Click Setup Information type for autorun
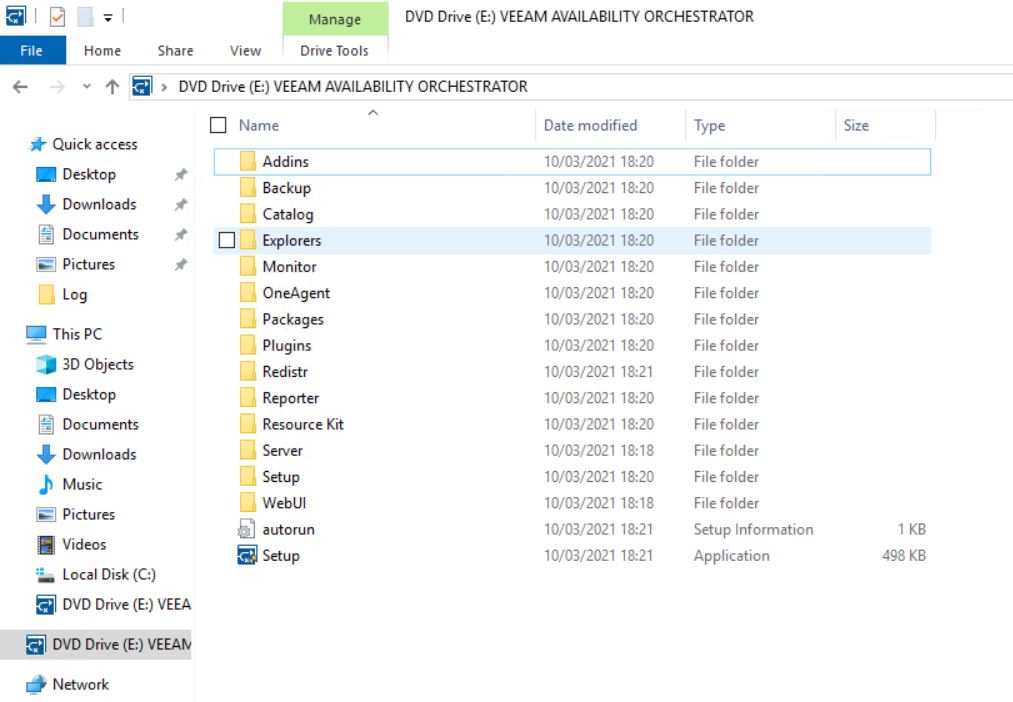This screenshot has width=1013, height=702. click(753, 530)
